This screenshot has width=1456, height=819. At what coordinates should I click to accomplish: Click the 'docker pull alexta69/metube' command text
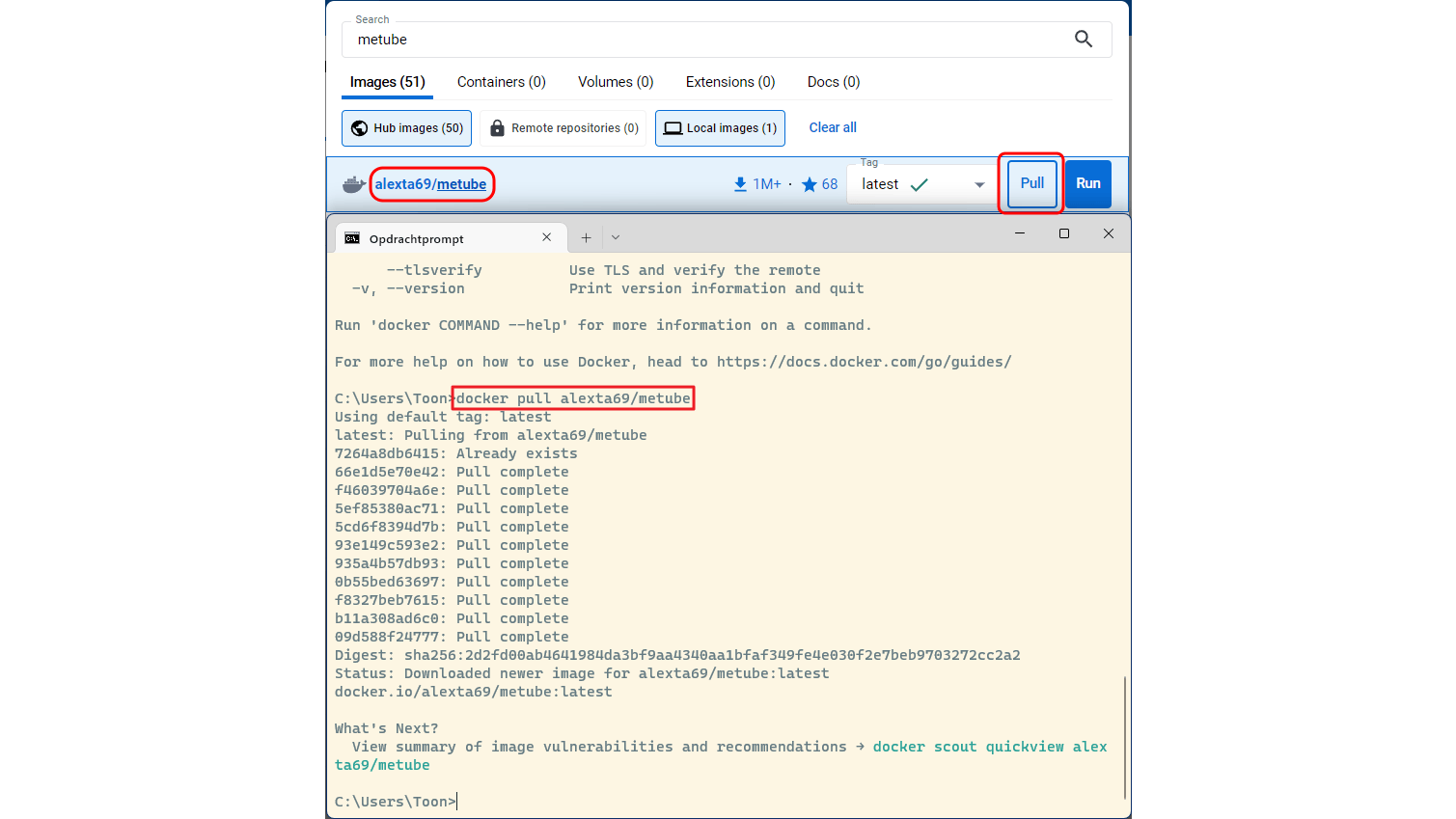click(573, 398)
